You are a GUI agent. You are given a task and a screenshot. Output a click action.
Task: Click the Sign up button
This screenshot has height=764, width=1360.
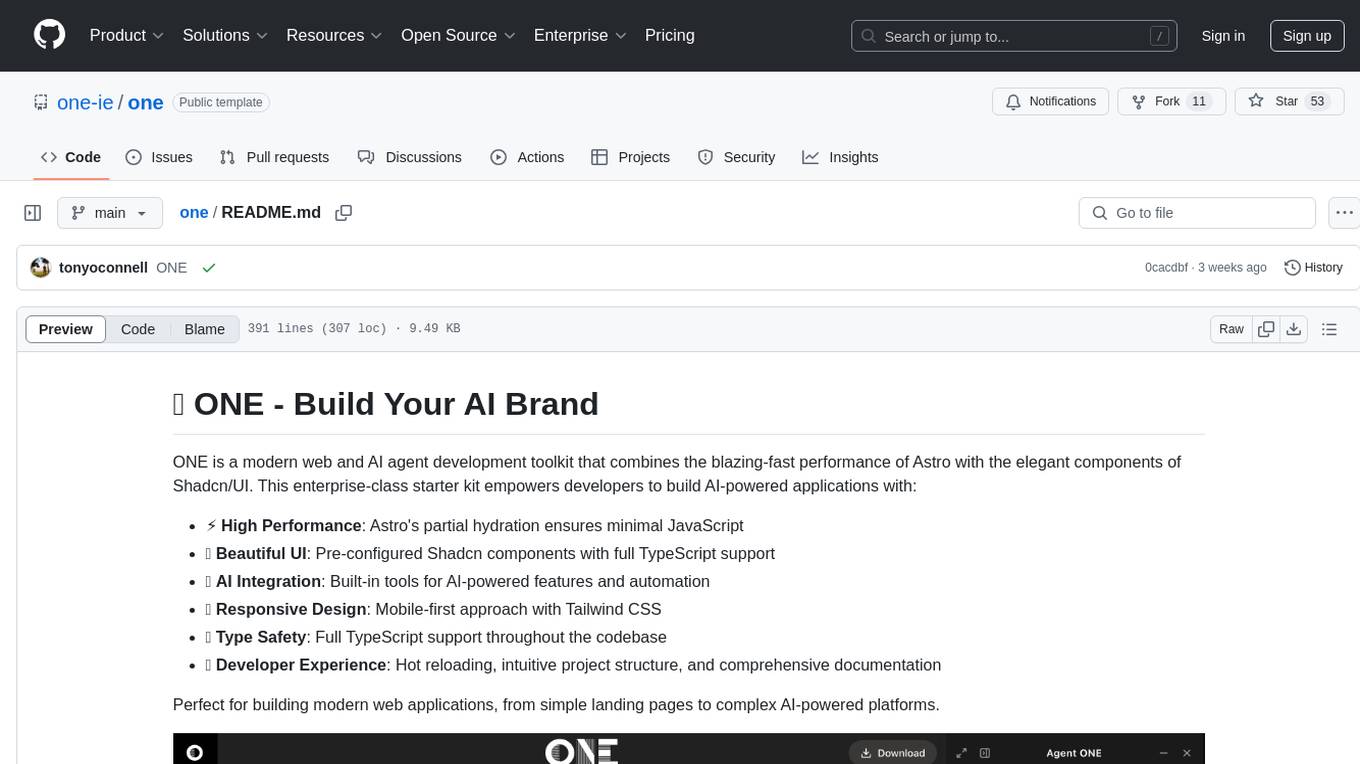point(1307,36)
